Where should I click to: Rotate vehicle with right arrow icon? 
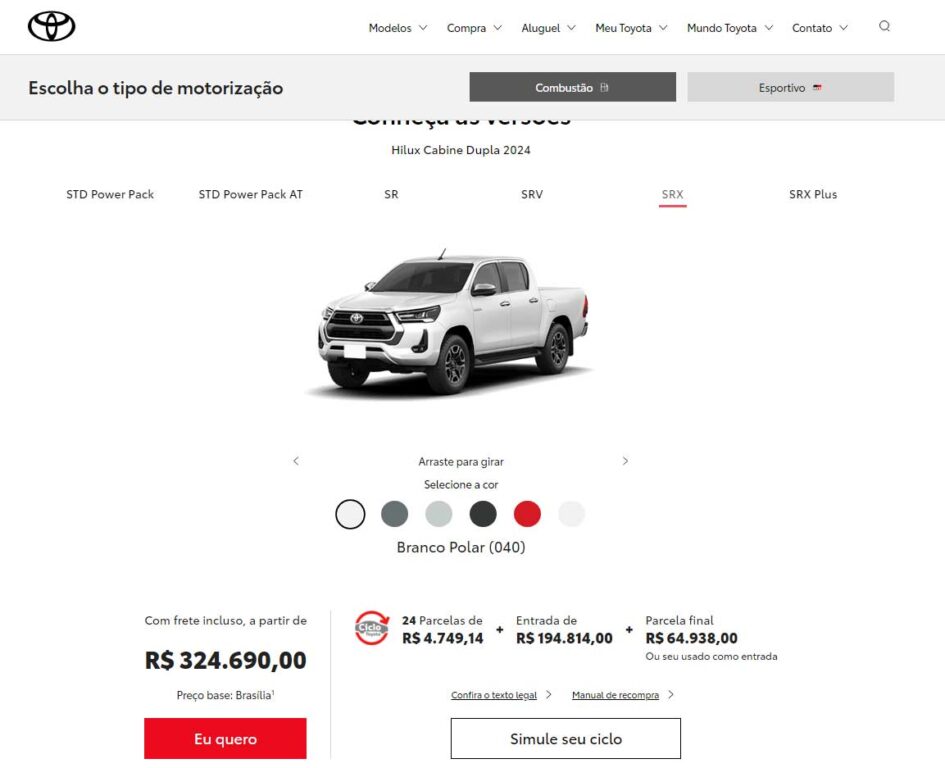(x=625, y=461)
